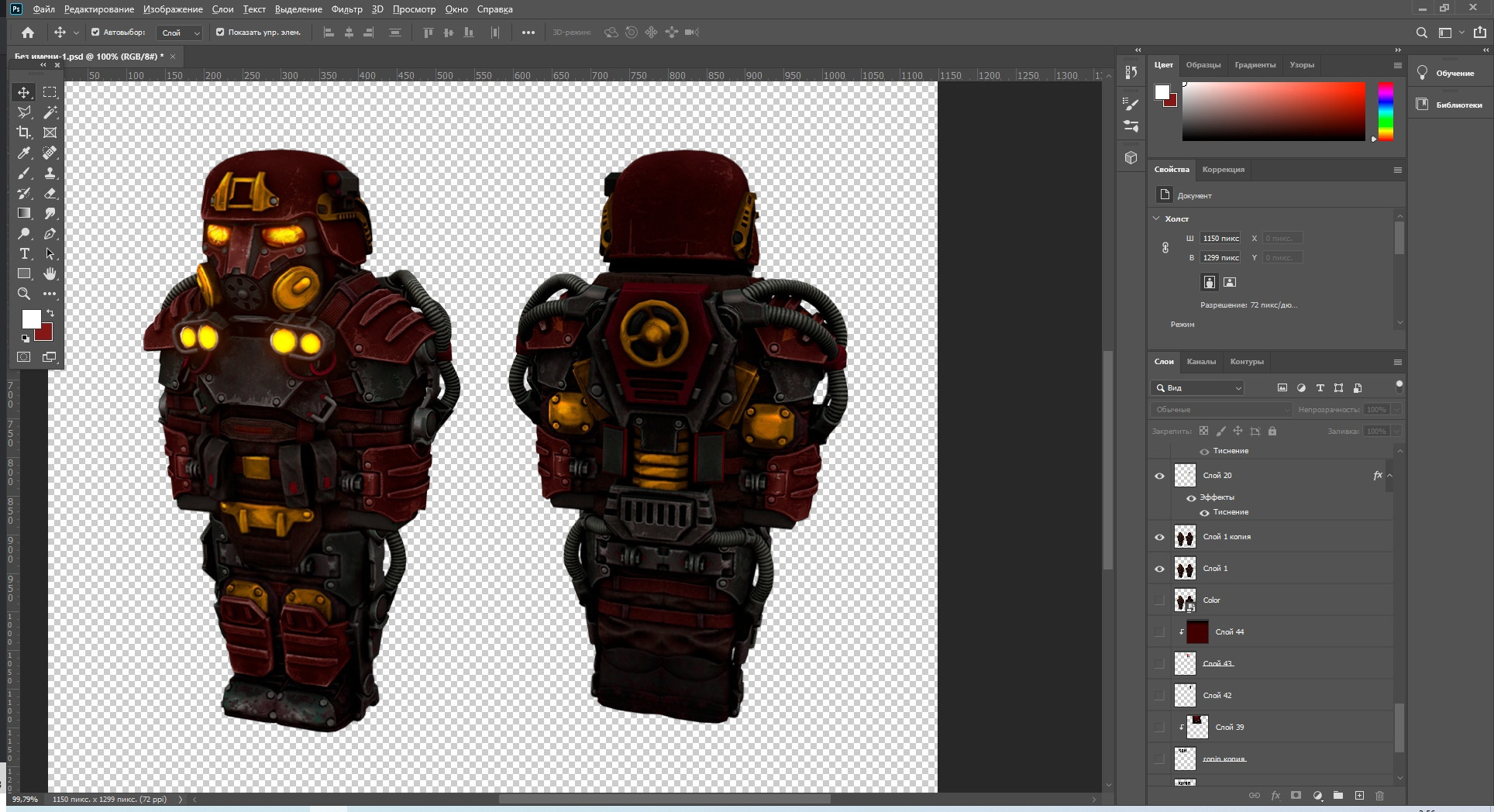Viewport: 1494px width, 812px height.
Task: Open the layer style fx menu
Action: [x=1275, y=796]
